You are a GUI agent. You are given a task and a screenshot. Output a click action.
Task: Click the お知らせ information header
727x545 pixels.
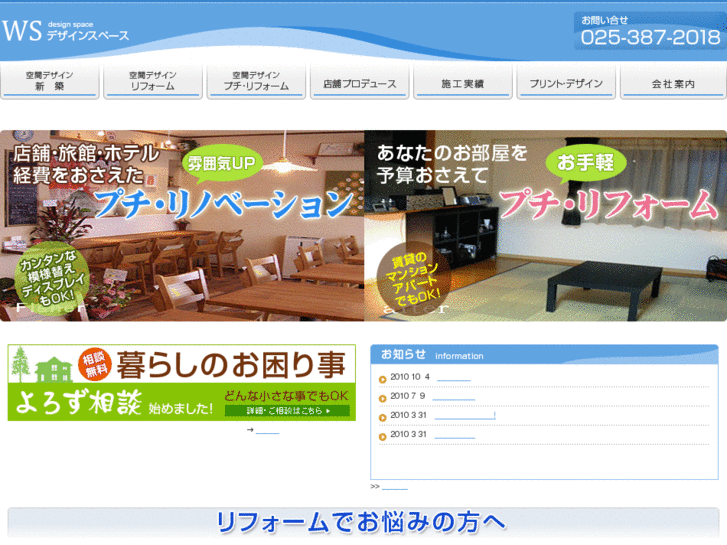click(x=544, y=355)
